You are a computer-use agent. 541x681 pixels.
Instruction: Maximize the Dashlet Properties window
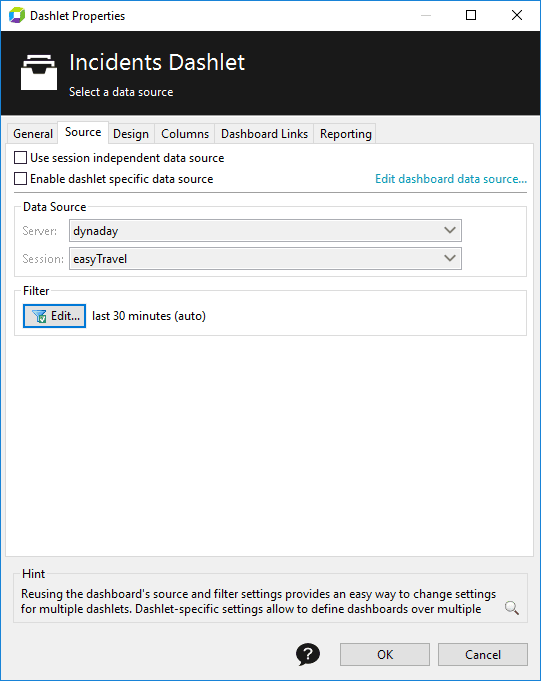471,15
